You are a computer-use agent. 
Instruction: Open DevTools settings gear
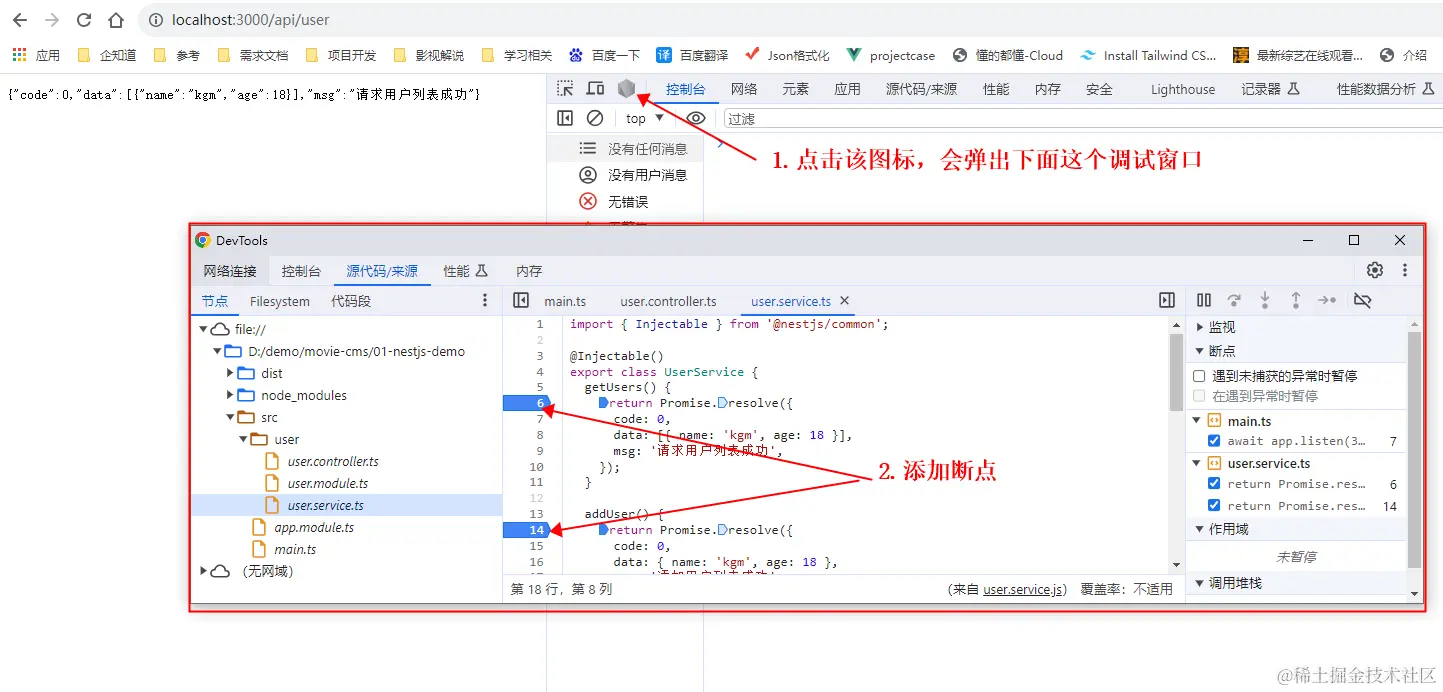[1375, 270]
